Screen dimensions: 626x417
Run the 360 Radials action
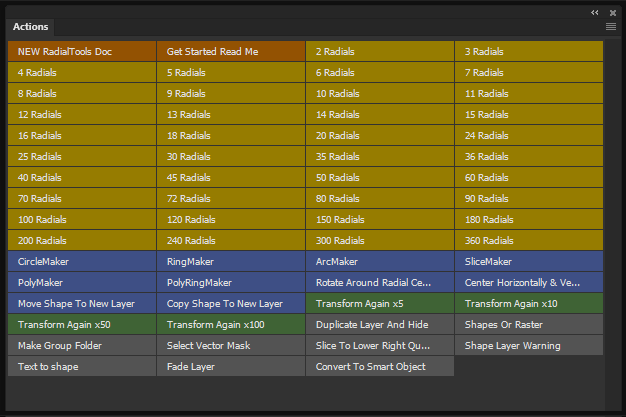[529, 240]
